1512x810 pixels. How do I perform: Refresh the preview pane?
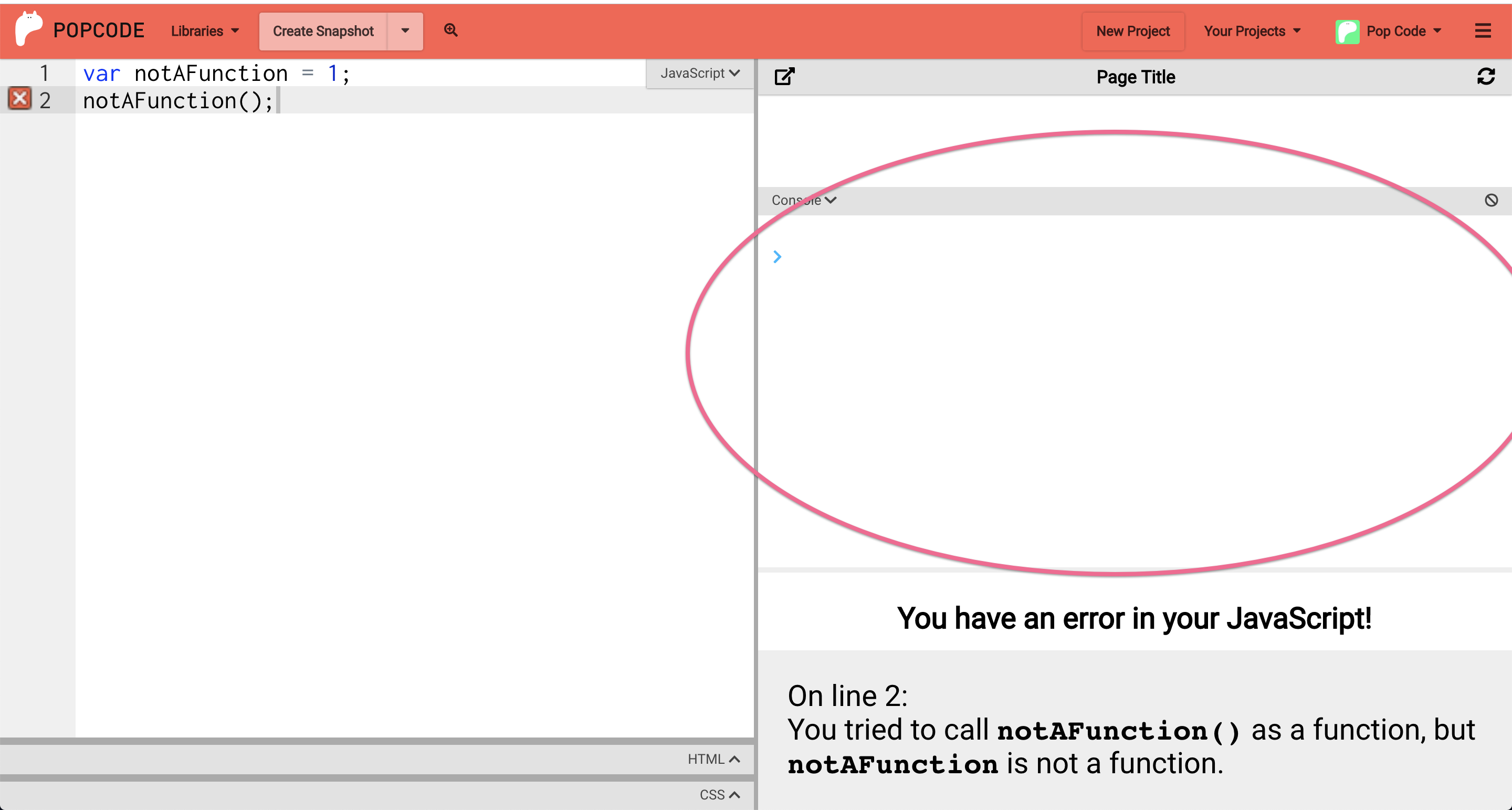(x=1486, y=77)
